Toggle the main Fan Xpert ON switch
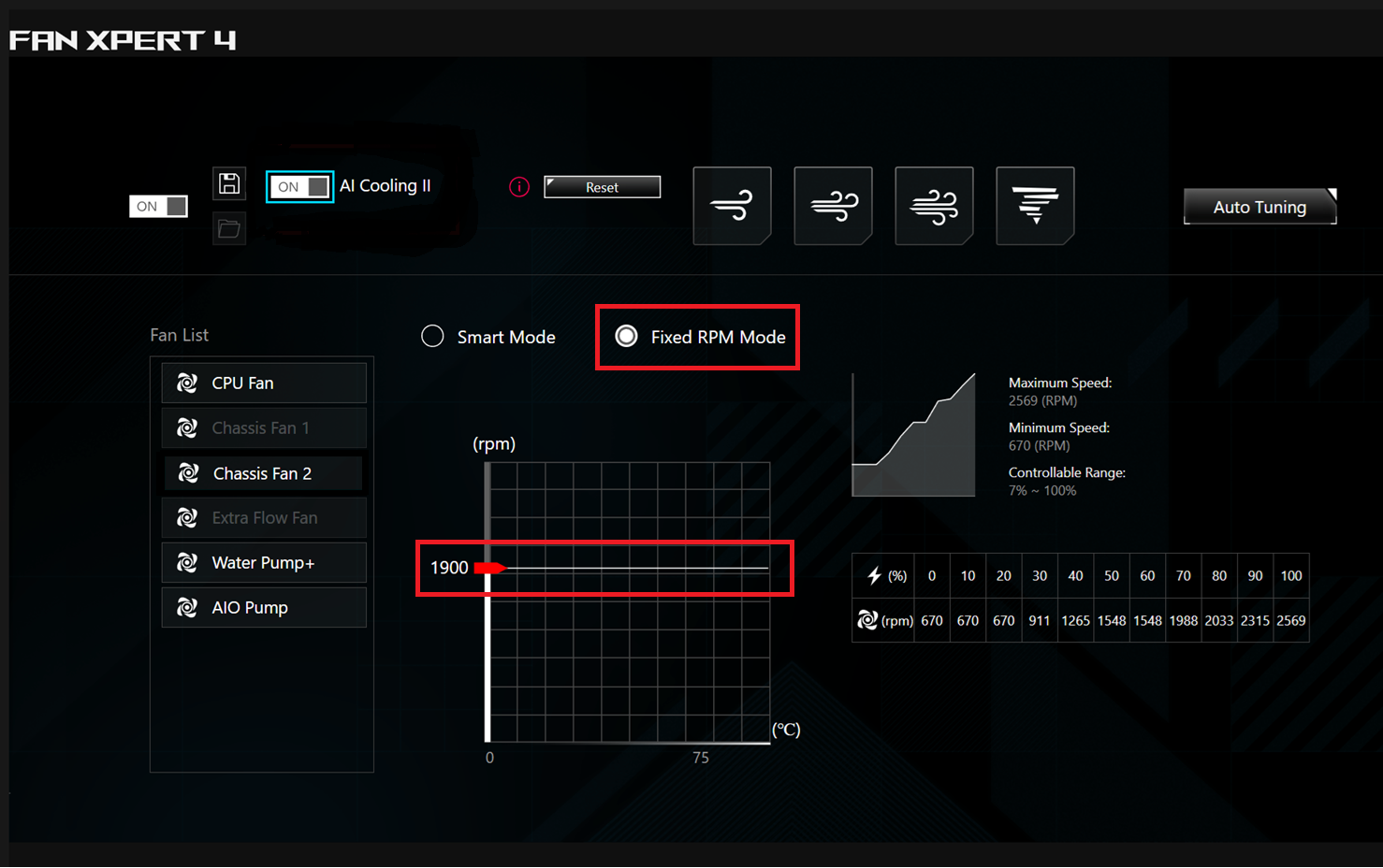This screenshot has height=868, width=1383. pos(158,206)
